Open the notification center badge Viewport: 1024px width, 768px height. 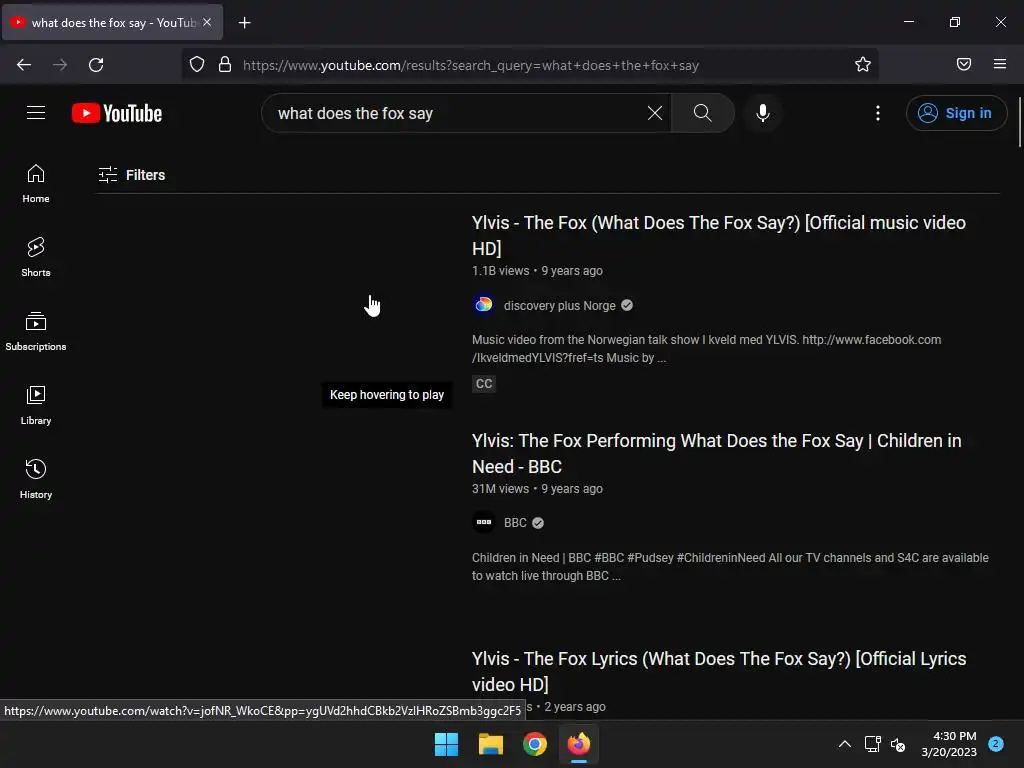pyautogui.click(x=996, y=744)
